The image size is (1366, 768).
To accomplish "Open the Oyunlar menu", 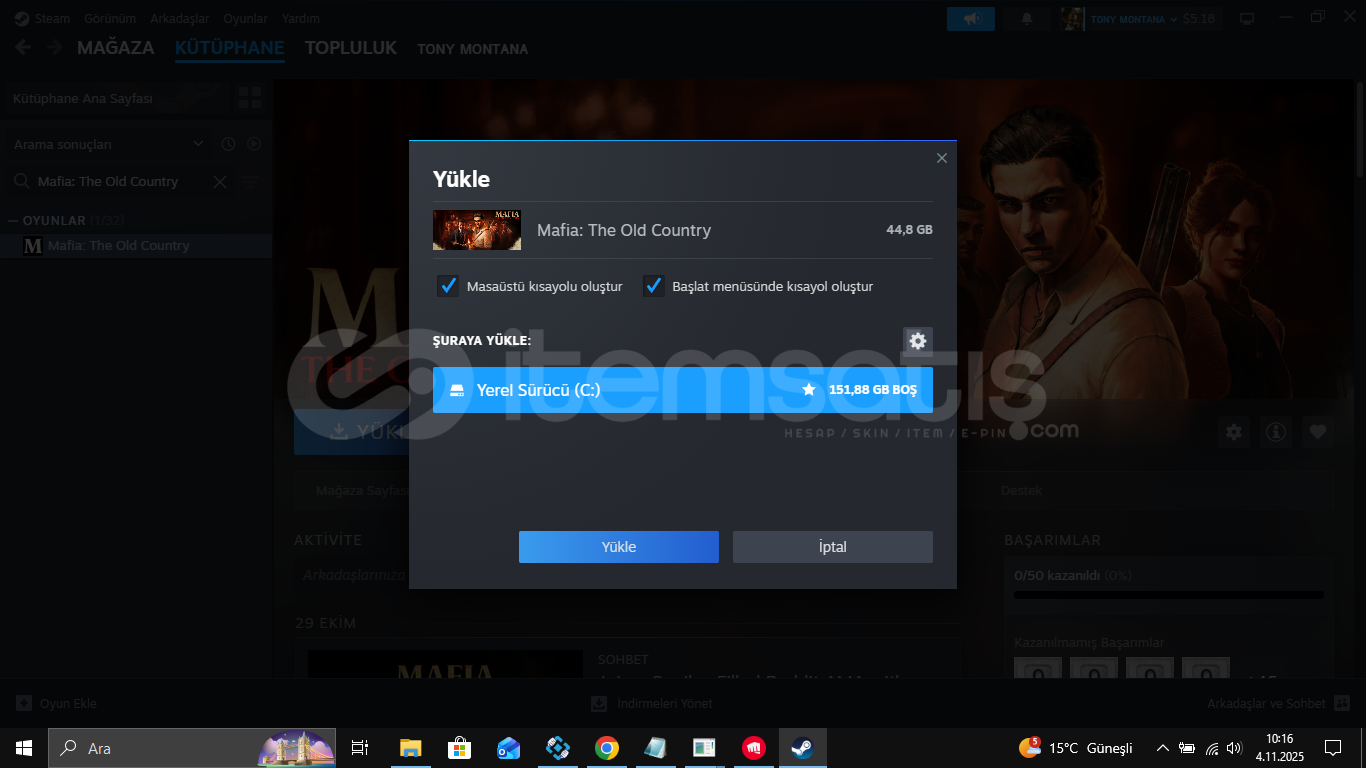I will 245,18.
